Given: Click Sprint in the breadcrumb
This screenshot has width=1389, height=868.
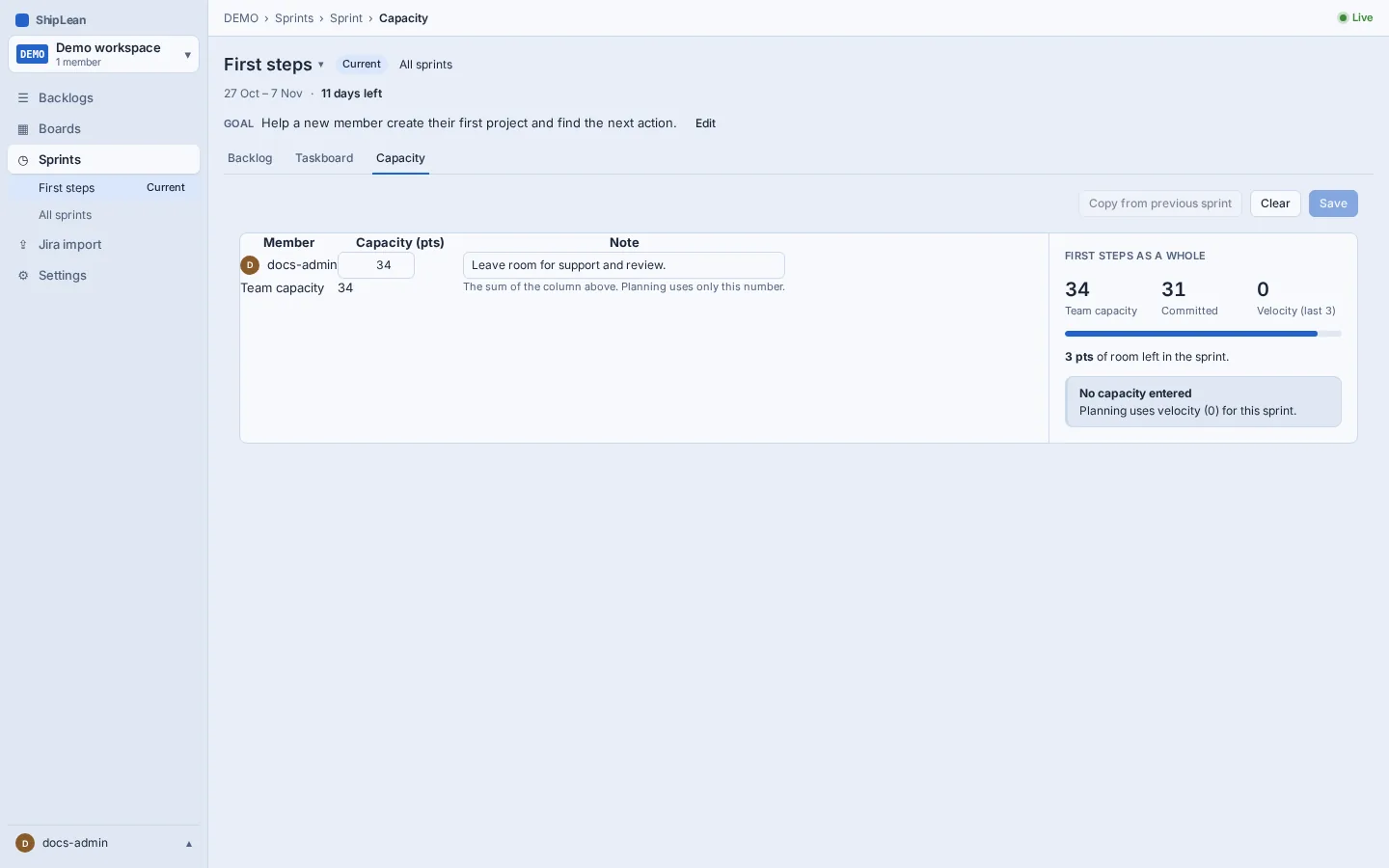Looking at the screenshot, I should click(x=346, y=18).
